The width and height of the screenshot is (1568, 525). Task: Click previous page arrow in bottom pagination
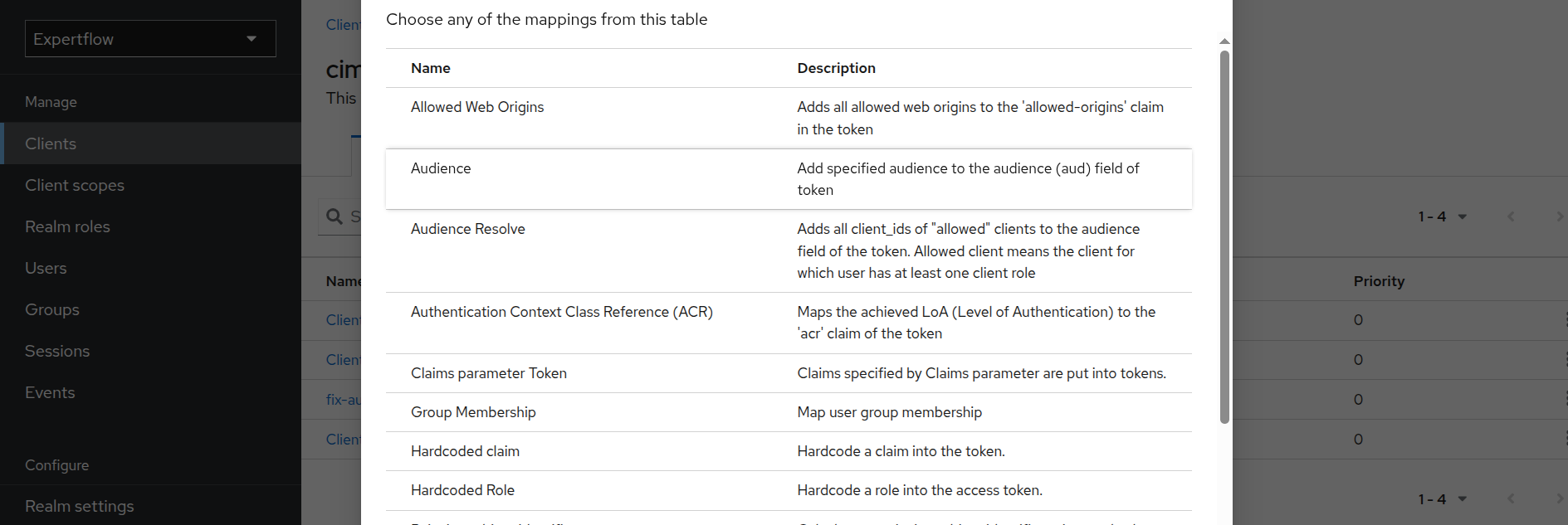(1511, 498)
